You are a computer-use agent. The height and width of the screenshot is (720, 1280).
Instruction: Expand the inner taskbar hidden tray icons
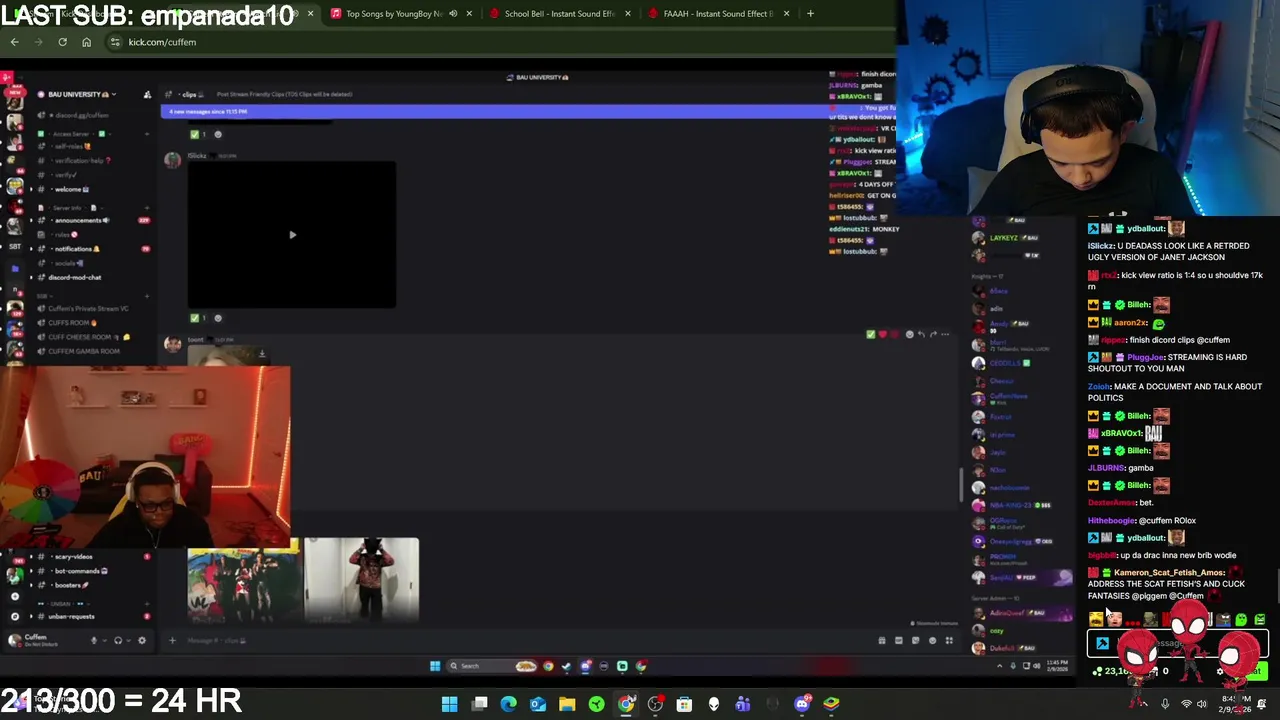click(999, 666)
